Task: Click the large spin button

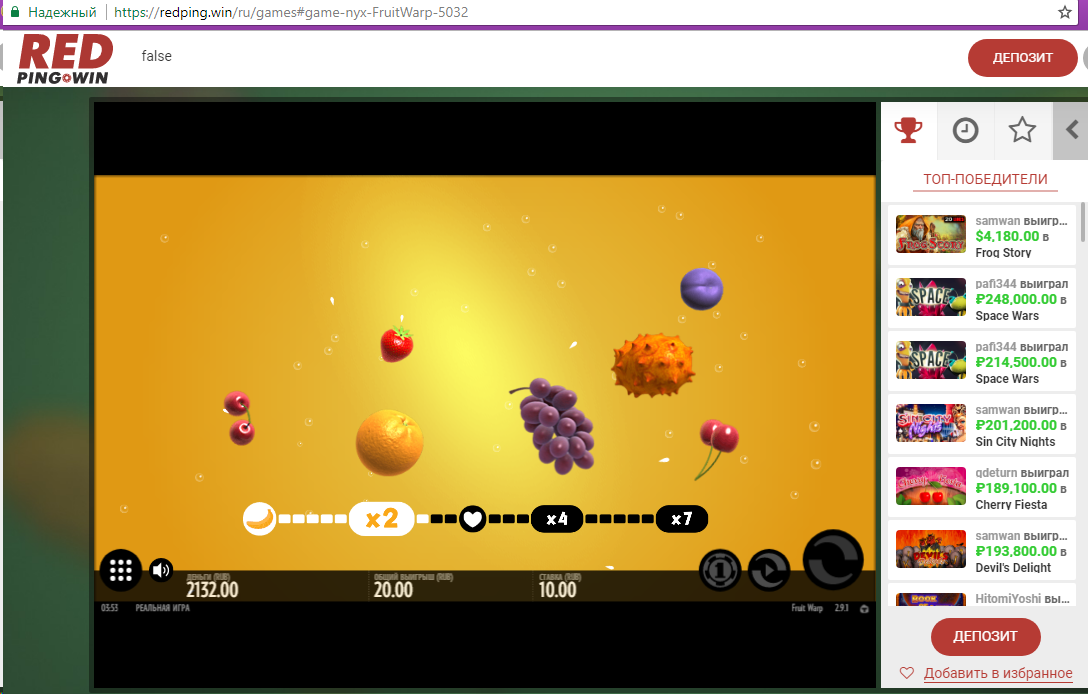Action: [x=833, y=560]
